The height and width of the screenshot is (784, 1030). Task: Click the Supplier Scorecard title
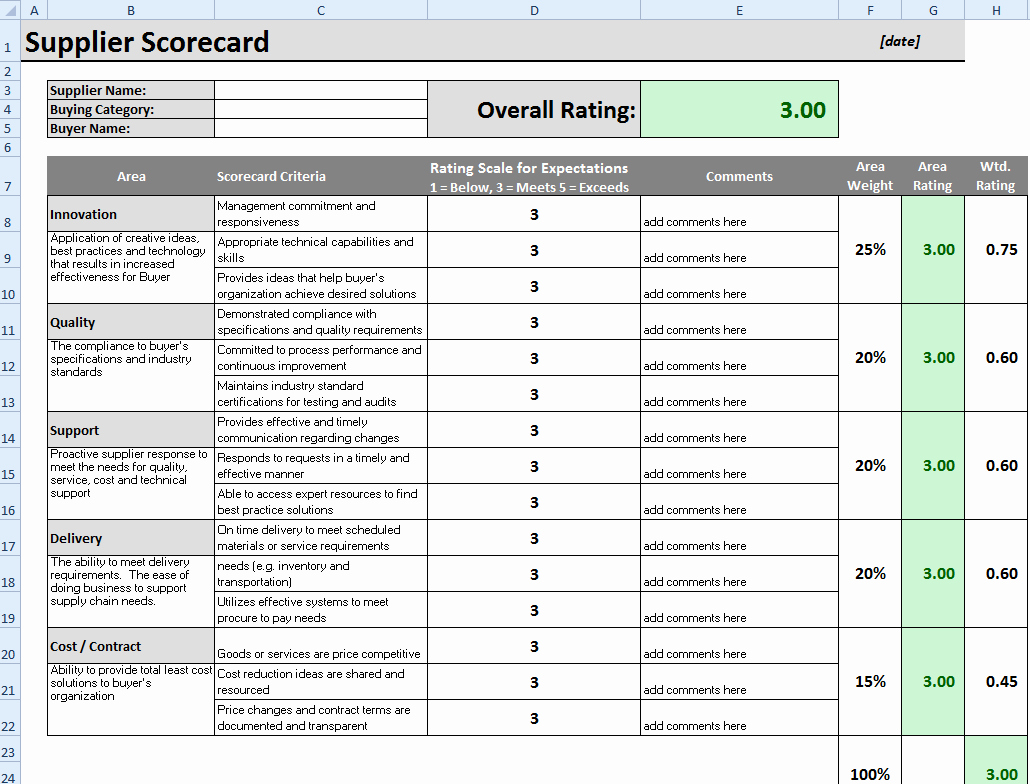(x=147, y=41)
